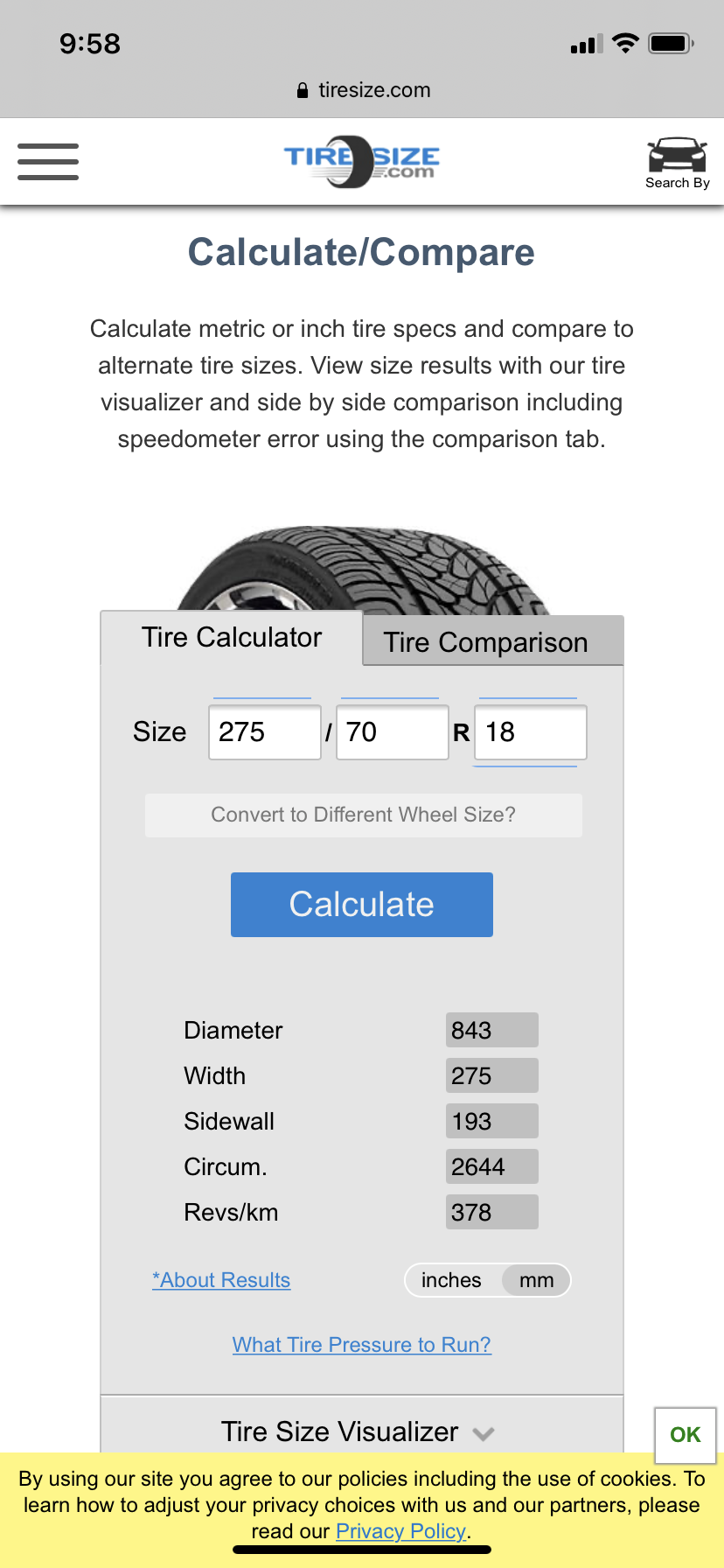
Task: Open the Privacy Policy link
Action: point(400,1531)
